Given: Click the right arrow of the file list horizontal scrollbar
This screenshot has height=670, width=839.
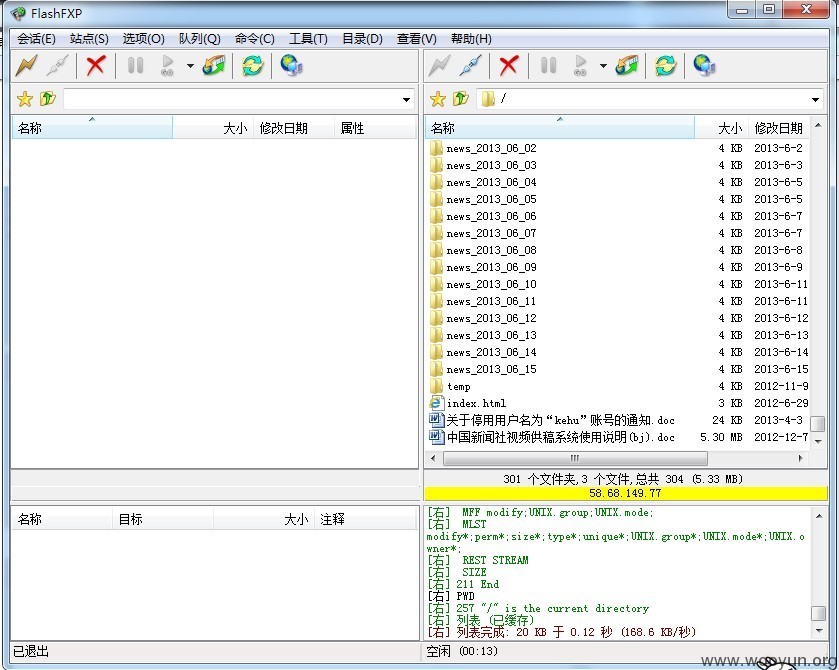Looking at the screenshot, I should click(801, 459).
